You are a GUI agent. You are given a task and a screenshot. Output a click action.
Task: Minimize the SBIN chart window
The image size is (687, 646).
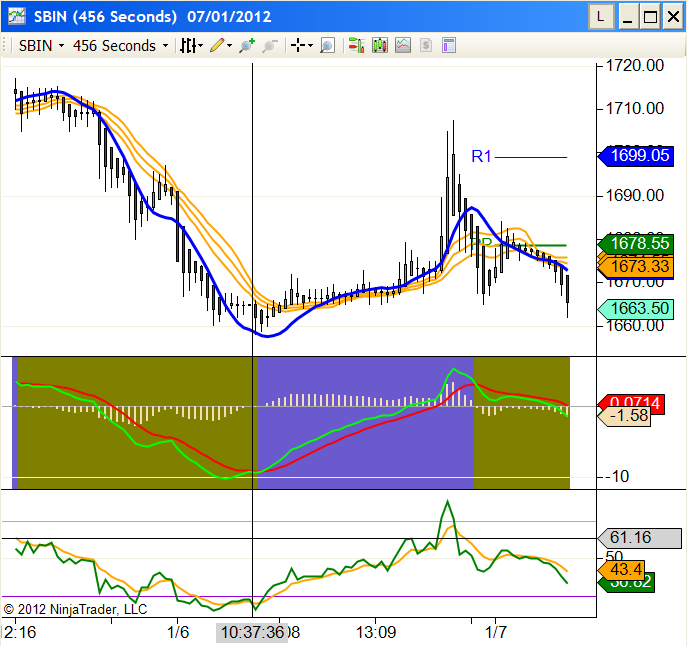point(628,17)
